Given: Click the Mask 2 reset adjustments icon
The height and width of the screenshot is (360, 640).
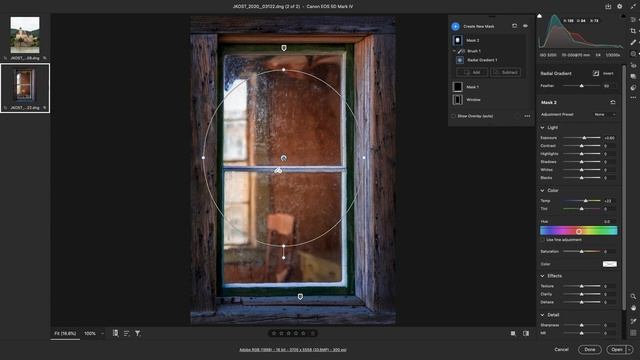Looking at the screenshot, I should 613,102.
